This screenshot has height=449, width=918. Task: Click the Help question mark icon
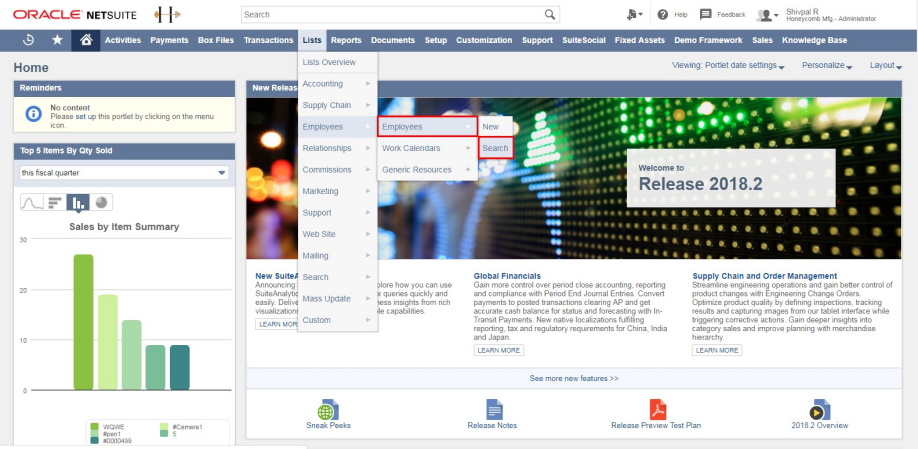[663, 15]
